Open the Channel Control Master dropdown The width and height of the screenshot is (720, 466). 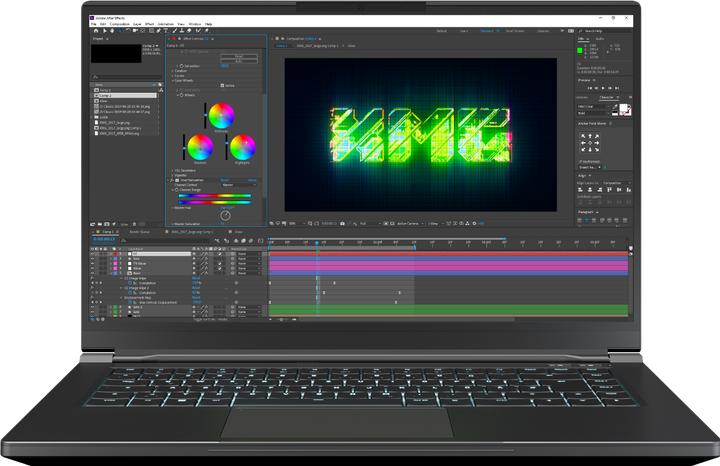238,185
